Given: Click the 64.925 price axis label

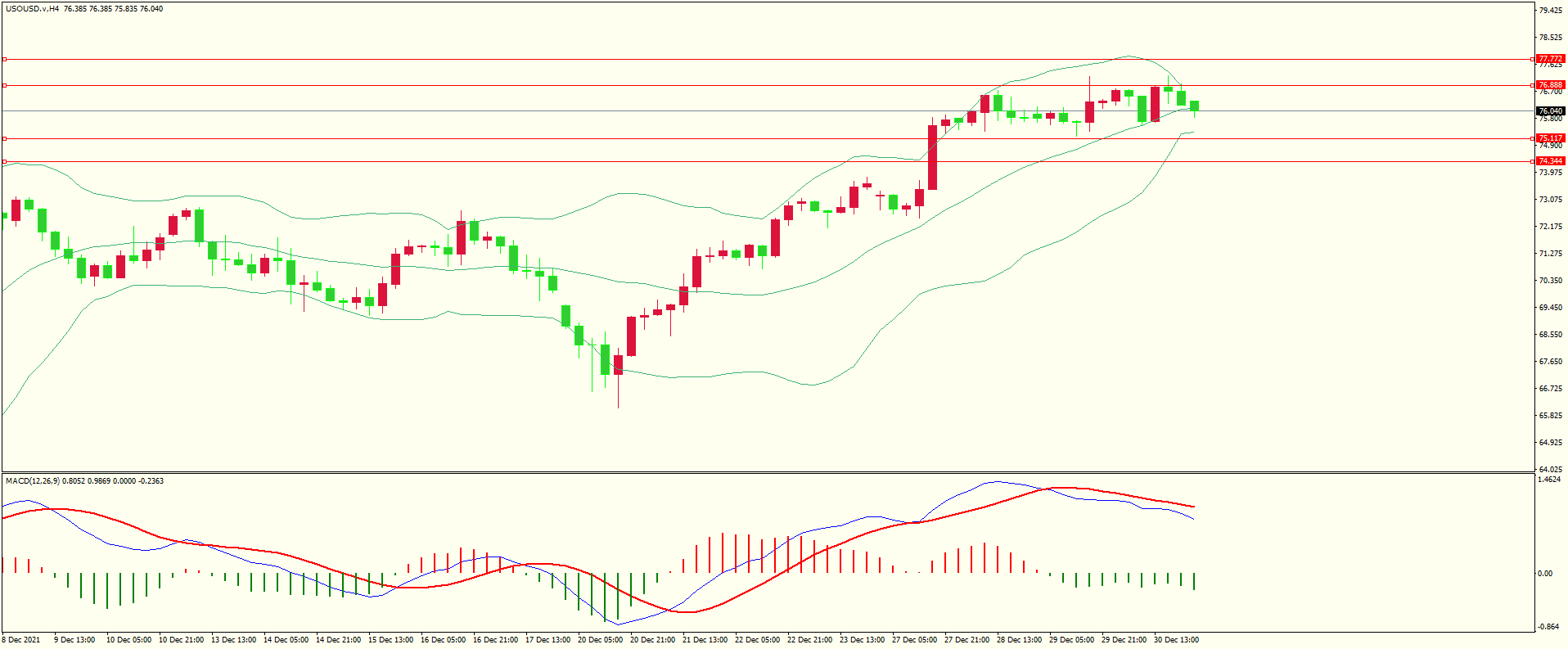Looking at the screenshot, I should click(1550, 443).
